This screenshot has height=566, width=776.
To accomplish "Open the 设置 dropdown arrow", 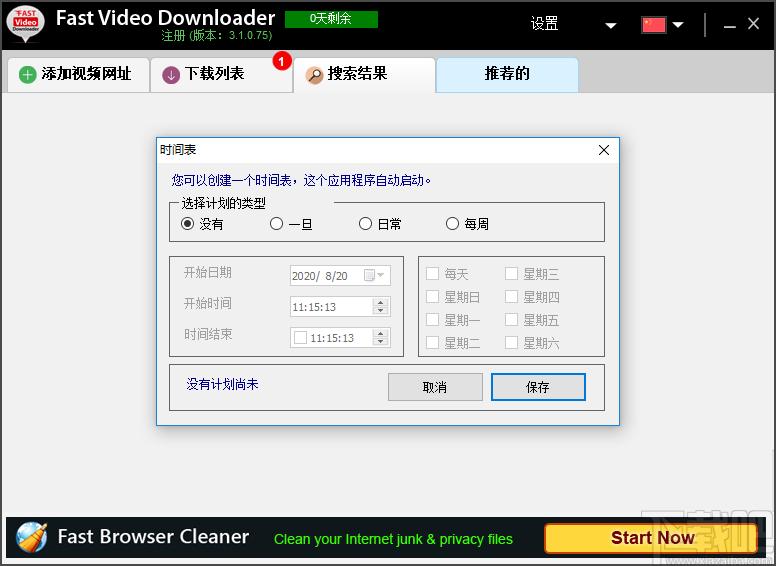I will click(x=611, y=25).
